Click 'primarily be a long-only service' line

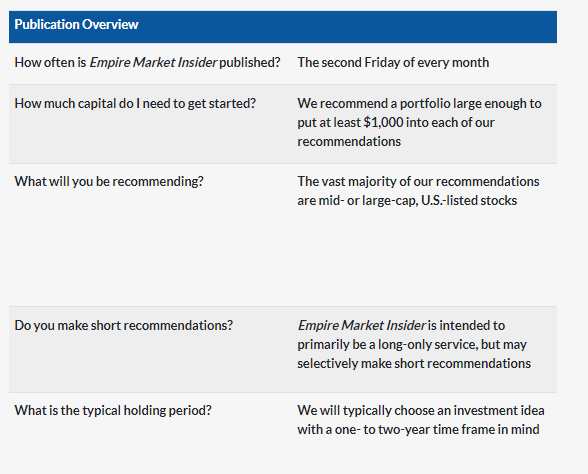click(x=412, y=345)
